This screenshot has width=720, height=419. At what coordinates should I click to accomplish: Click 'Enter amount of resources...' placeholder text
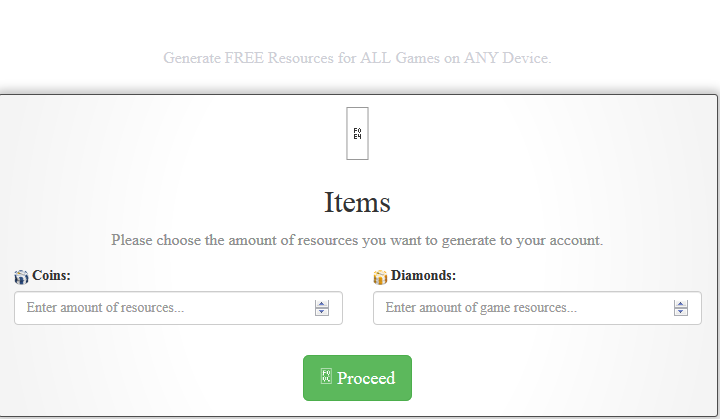[105, 308]
